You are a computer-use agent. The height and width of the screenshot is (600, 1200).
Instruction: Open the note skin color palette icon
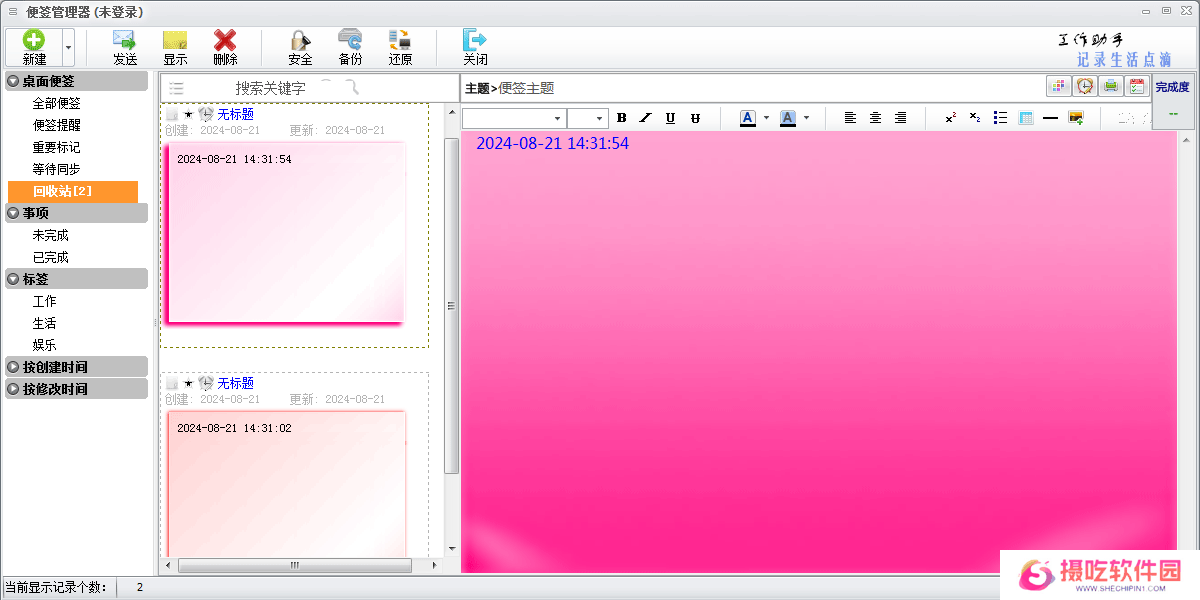(x=1058, y=87)
